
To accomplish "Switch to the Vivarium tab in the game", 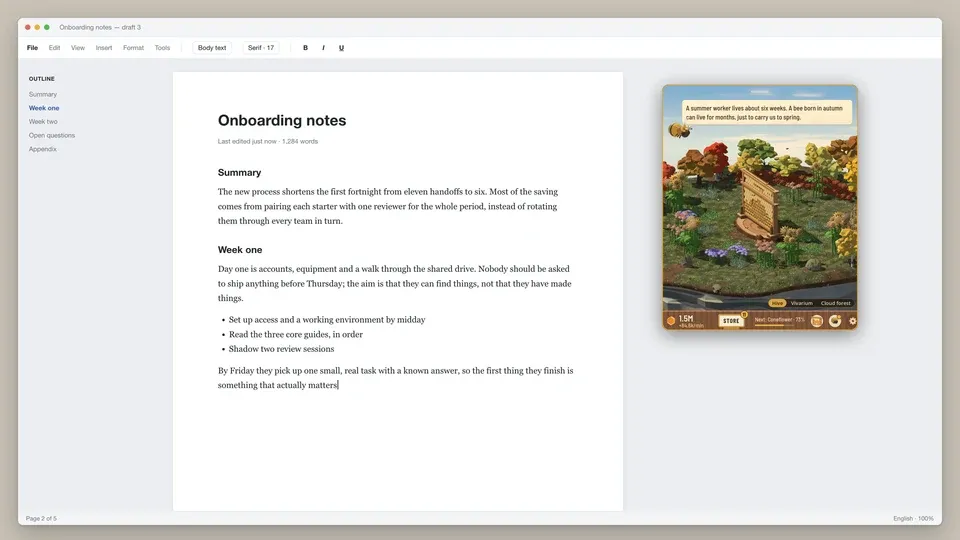I will (x=801, y=303).
